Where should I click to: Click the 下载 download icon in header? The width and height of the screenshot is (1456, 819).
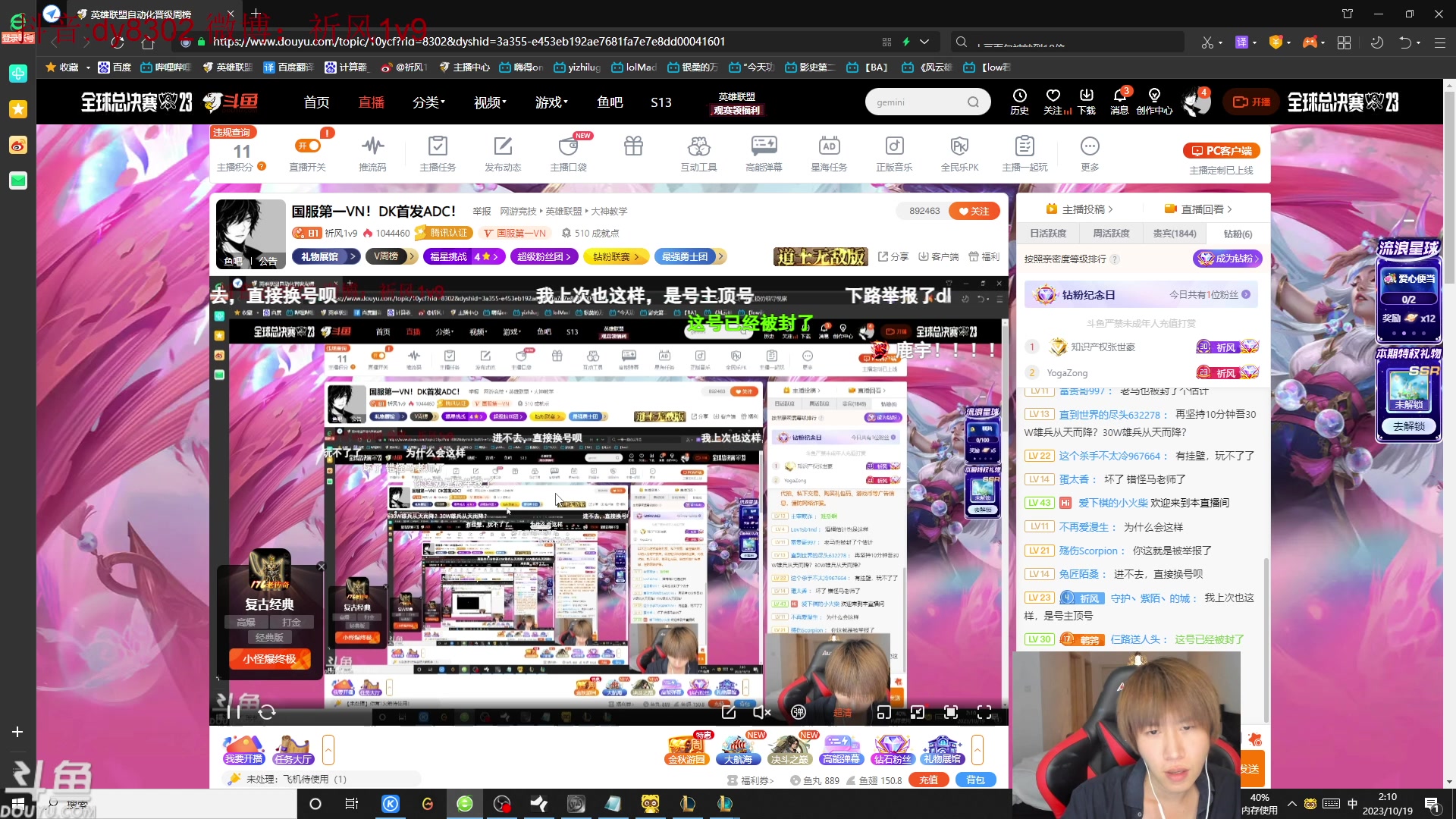point(1087,101)
